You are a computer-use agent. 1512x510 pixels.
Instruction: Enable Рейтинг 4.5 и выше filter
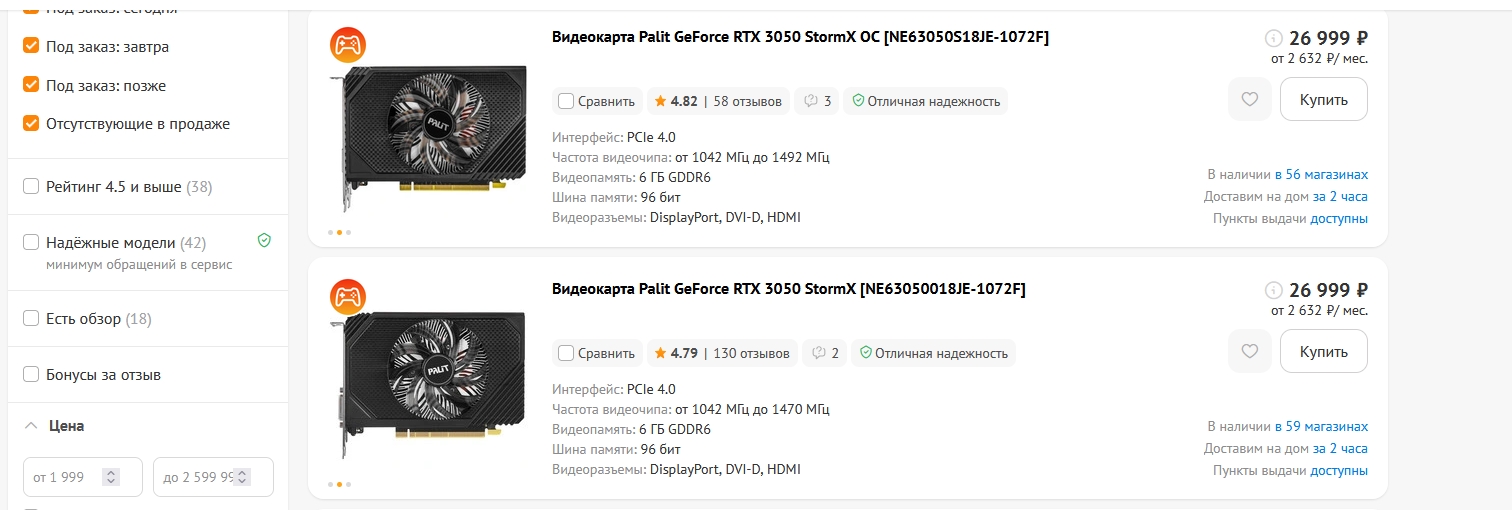pyautogui.click(x=31, y=186)
